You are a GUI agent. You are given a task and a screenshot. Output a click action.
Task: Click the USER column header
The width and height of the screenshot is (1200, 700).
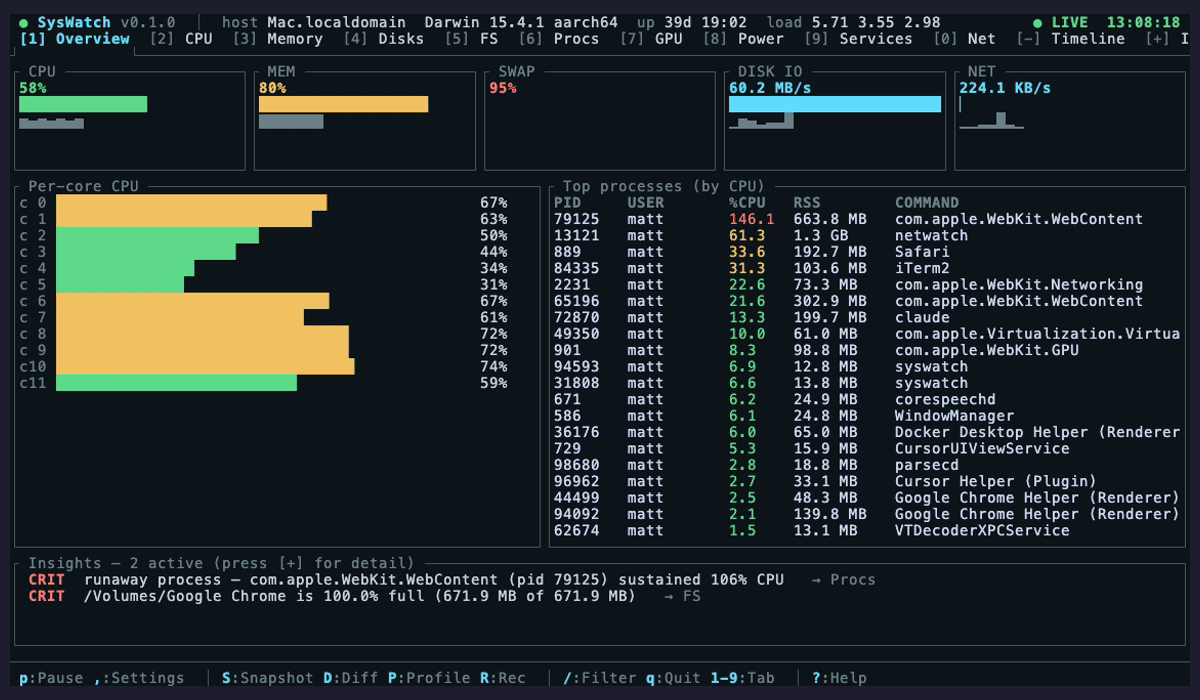(x=646, y=203)
